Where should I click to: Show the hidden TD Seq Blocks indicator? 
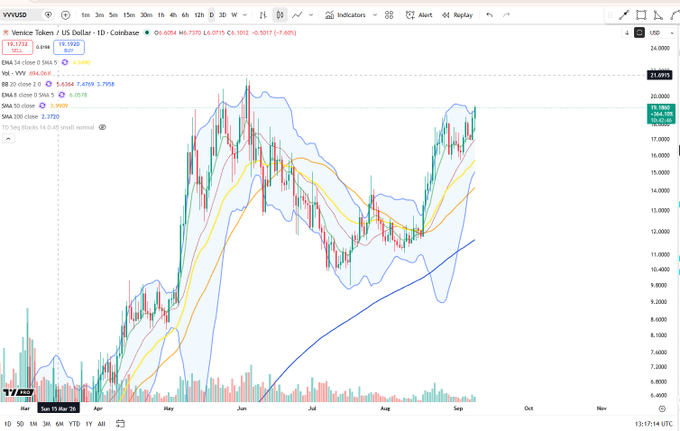(x=102, y=127)
